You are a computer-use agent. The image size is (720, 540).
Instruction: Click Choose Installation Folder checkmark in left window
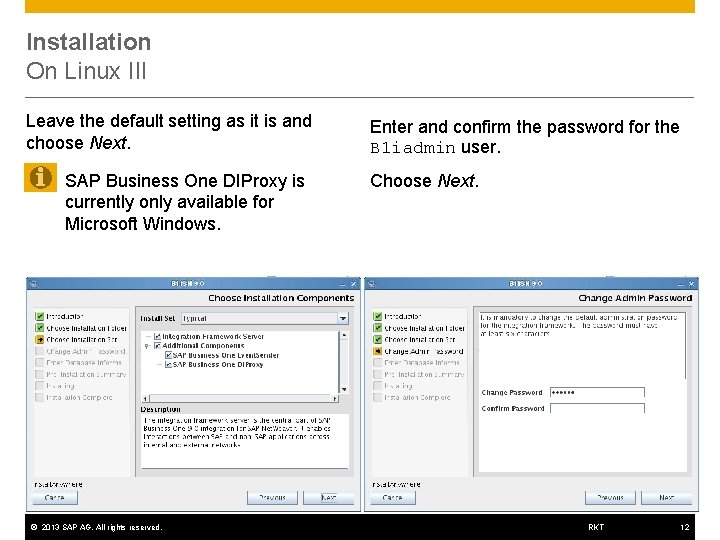click(39, 328)
